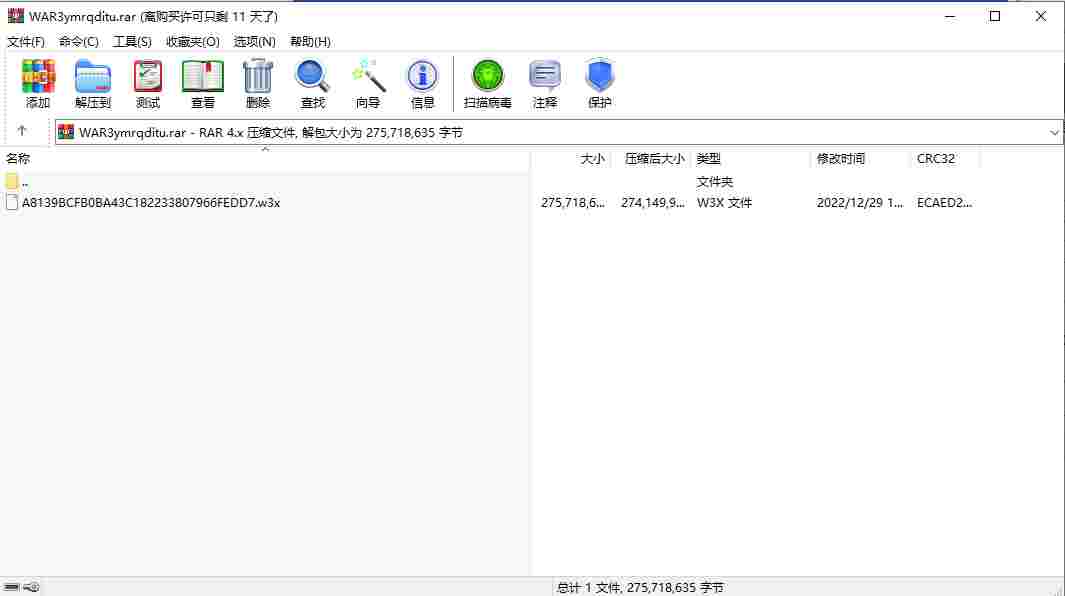Click the status bar total '总计 1 文件' text
Viewport: 1065px width, 596px height.
pos(640,587)
